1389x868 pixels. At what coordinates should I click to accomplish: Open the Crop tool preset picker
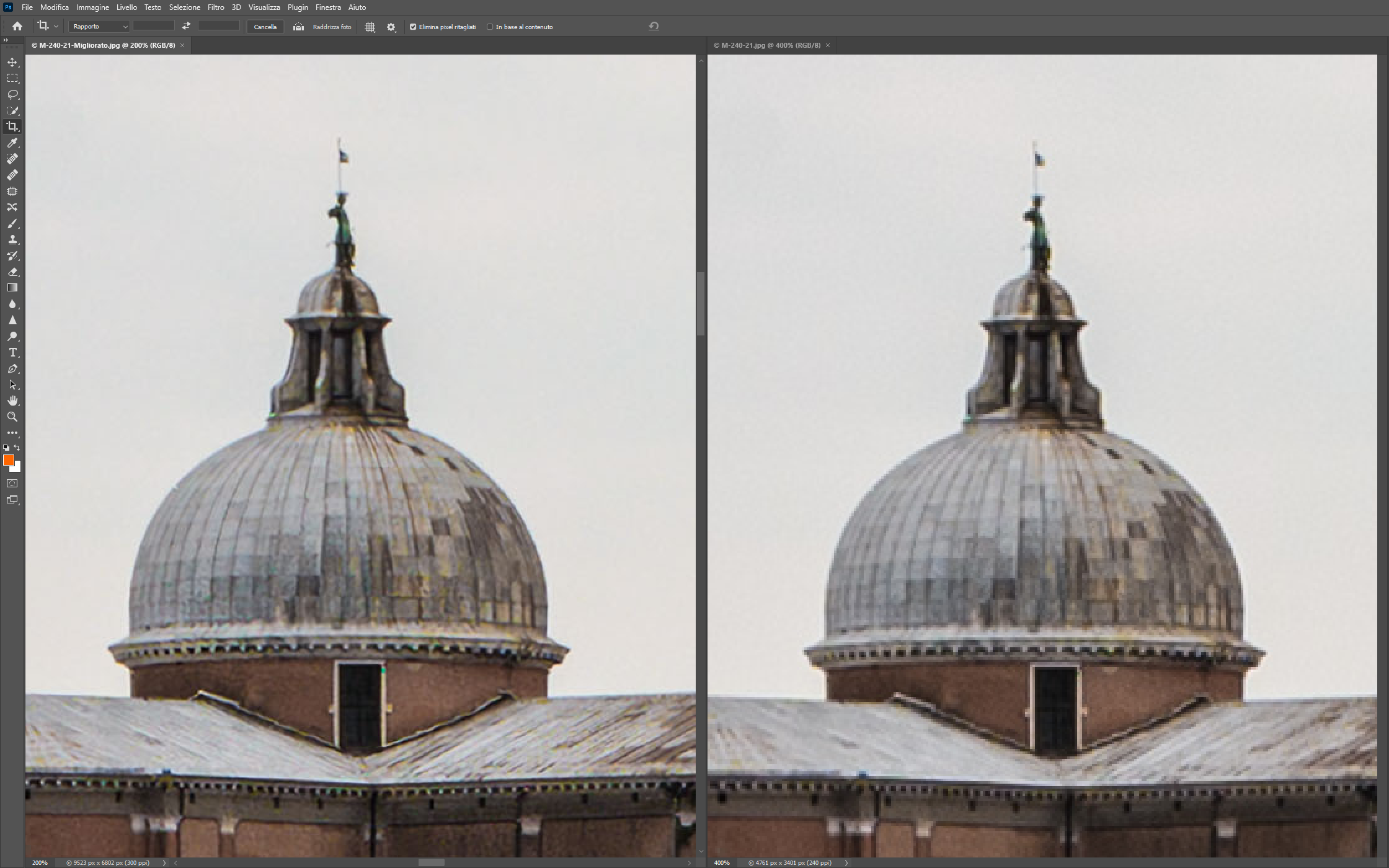[x=48, y=26]
